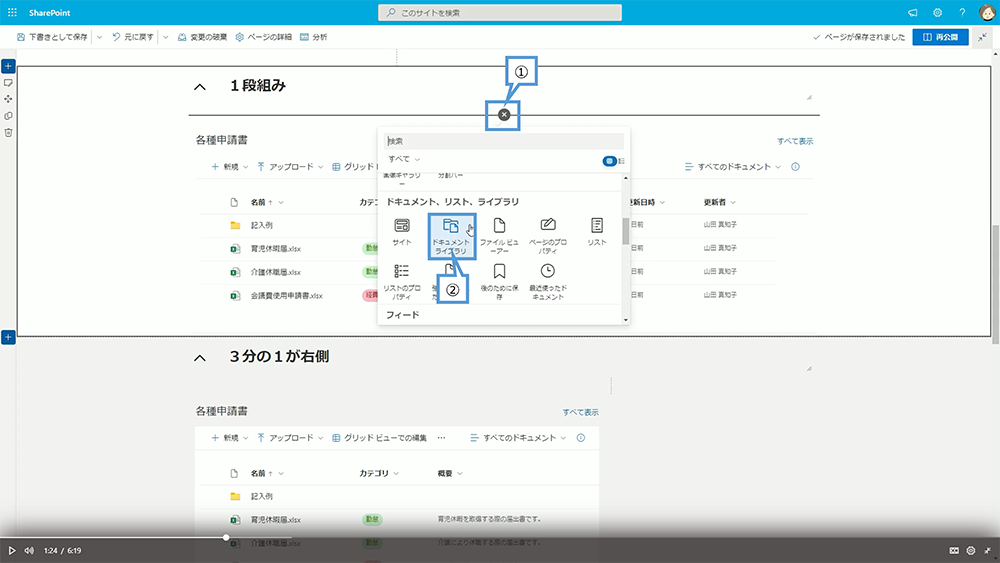Collapse the 1 段組み section
1000x563 pixels.
(200, 87)
